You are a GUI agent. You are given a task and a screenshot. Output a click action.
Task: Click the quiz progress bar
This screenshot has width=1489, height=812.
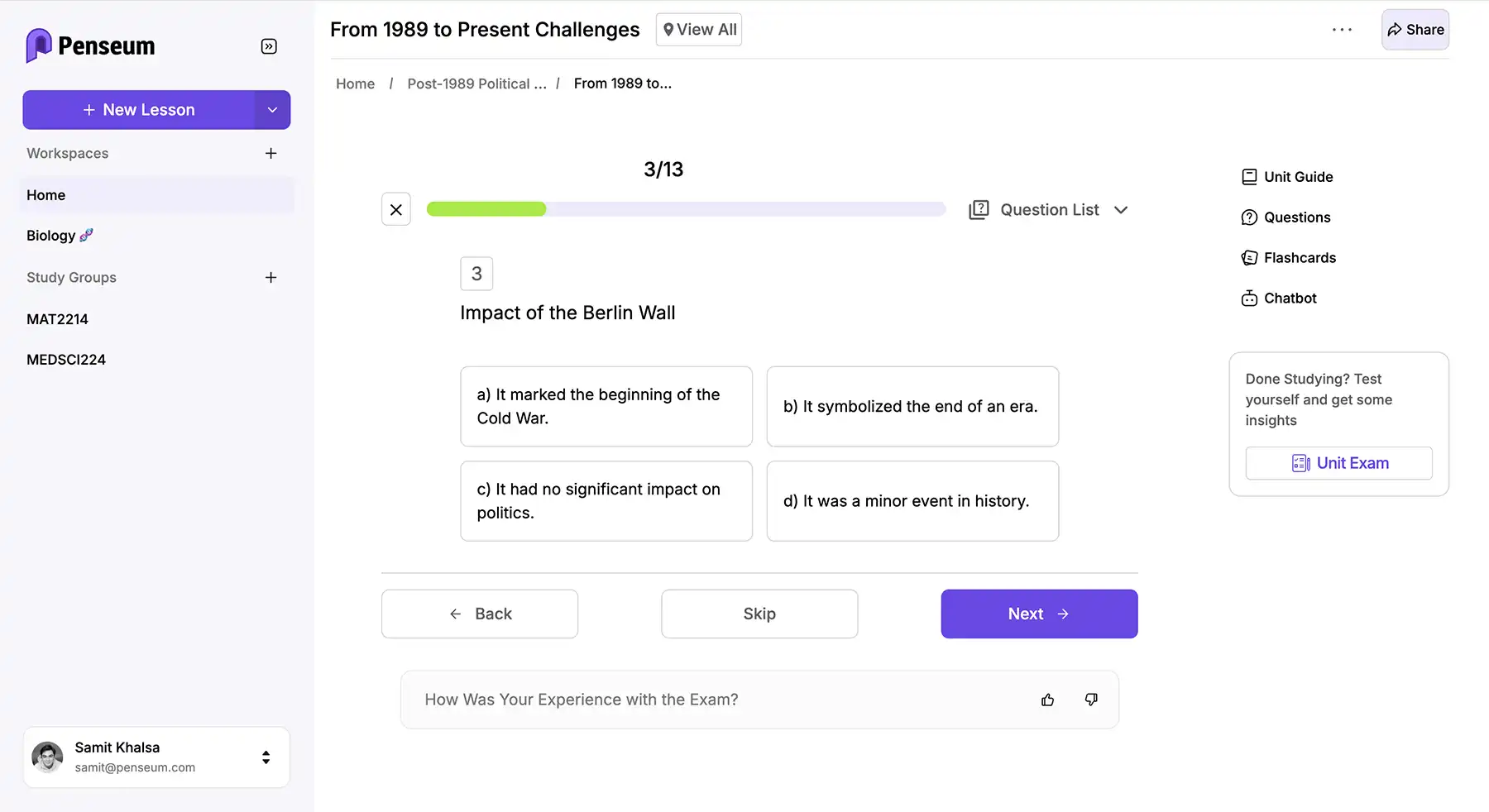tap(686, 209)
